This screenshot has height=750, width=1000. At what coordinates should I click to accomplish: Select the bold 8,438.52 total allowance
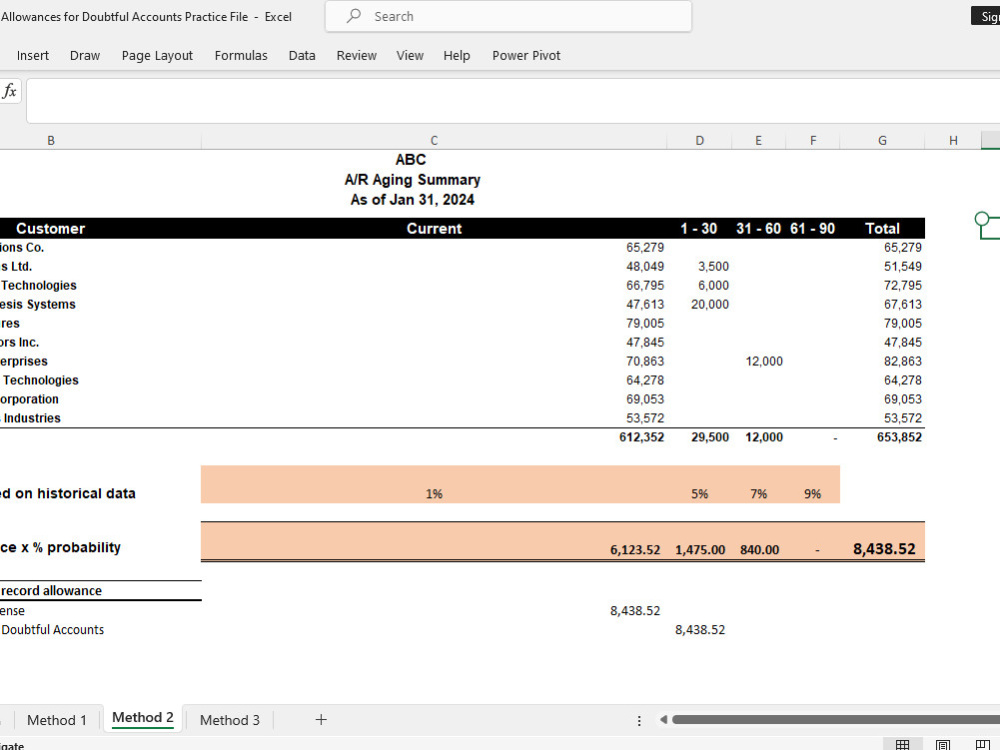point(883,542)
